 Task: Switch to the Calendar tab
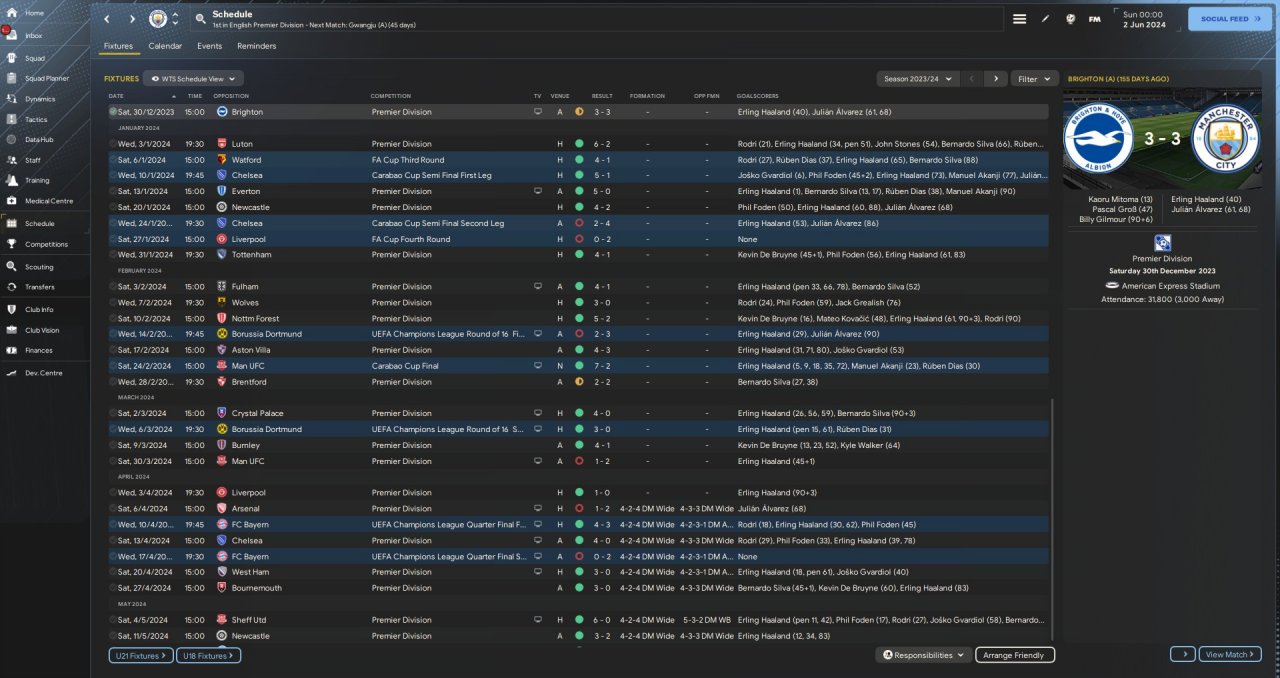pos(165,46)
